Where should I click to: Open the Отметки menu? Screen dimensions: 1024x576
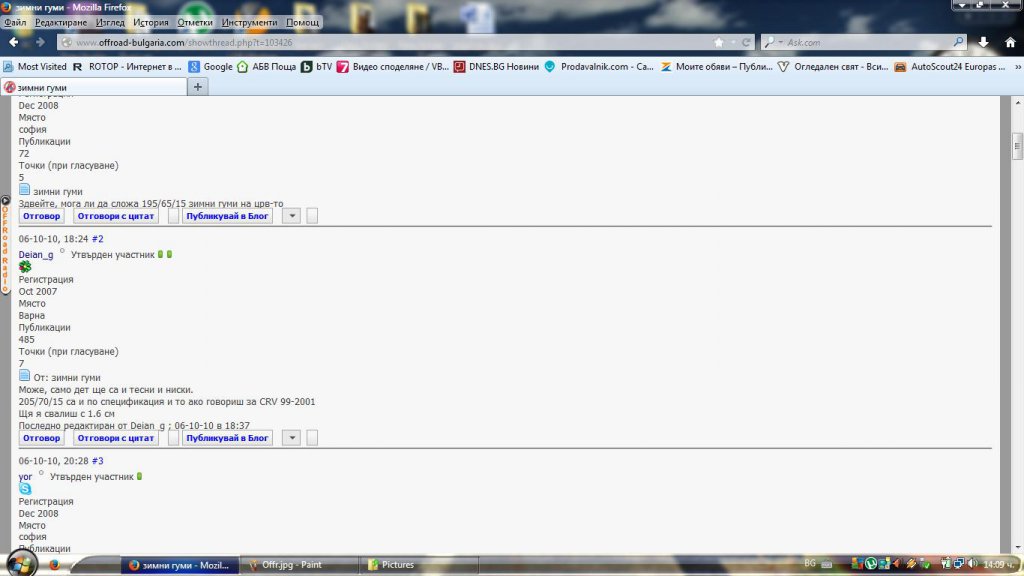pos(195,22)
